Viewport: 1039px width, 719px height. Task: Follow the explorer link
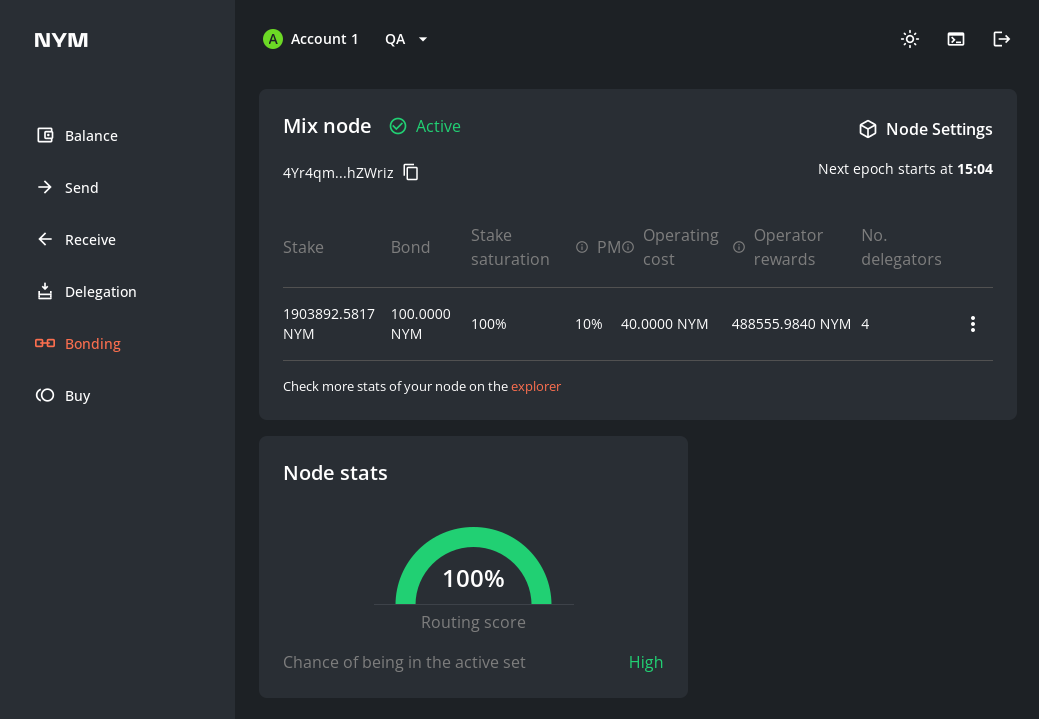click(536, 386)
